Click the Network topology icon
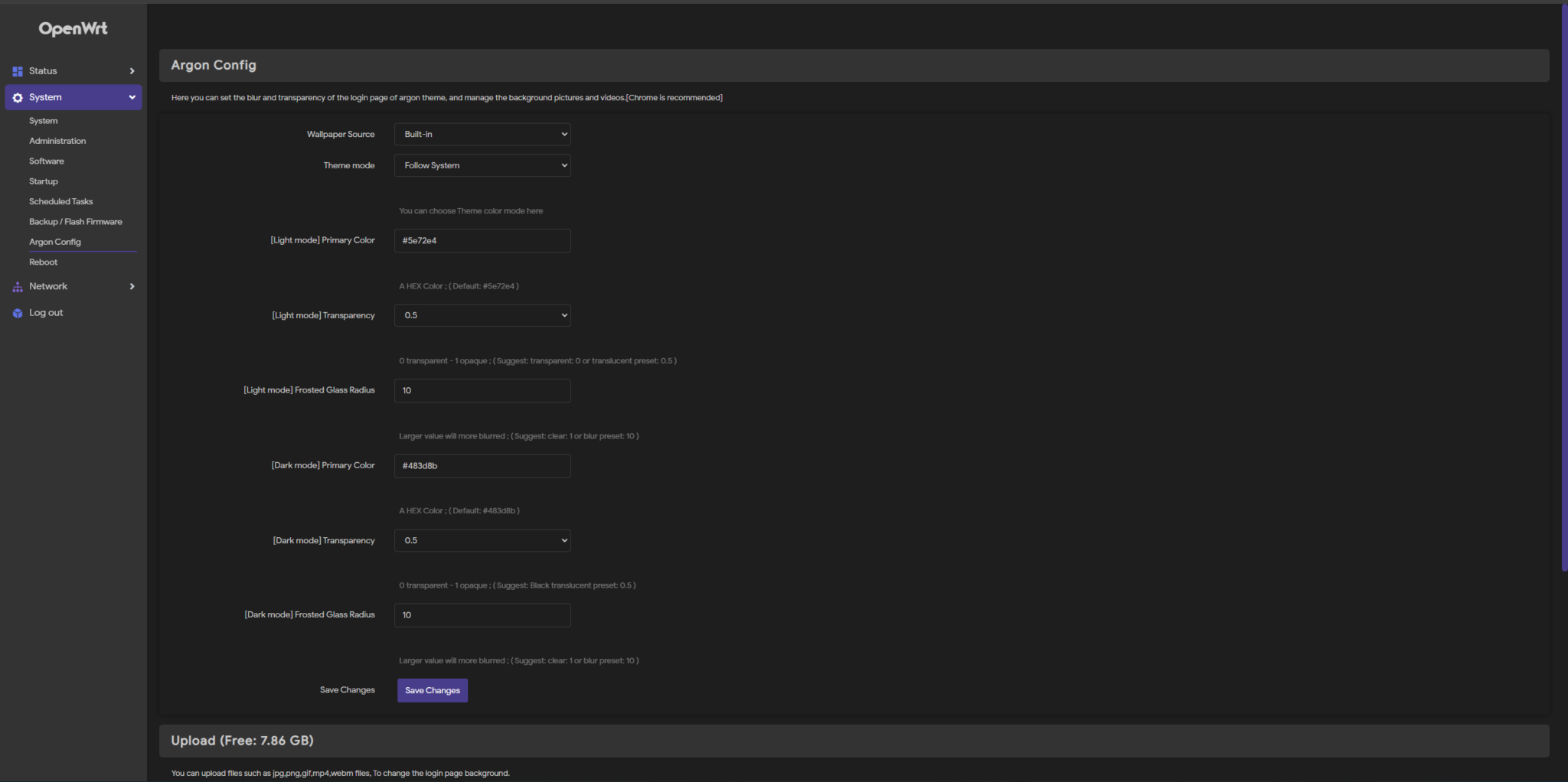The width and height of the screenshot is (1568, 782). 18,287
